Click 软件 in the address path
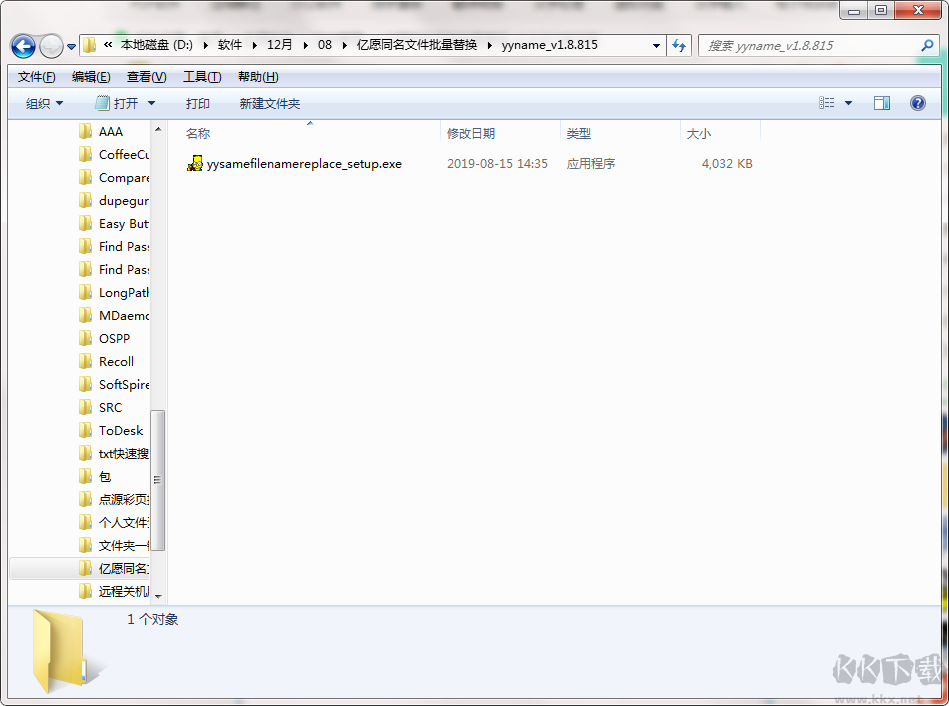949x706 pixels. click(x=230, y=45)
